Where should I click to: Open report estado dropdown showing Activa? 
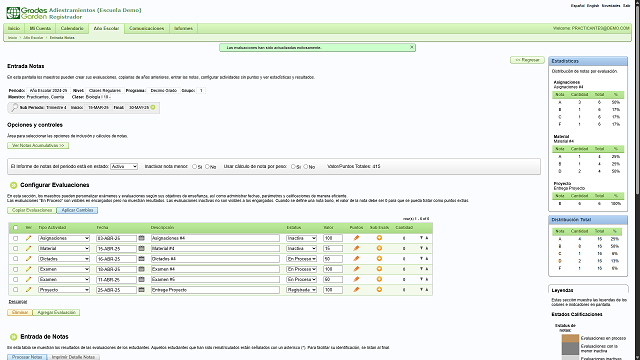tap(124, 167)
